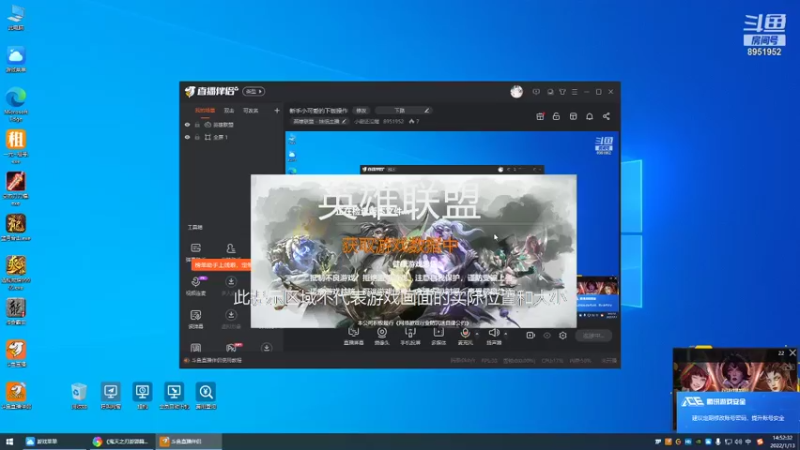This screenshot has height=450, width=800.
Task: Expand microphone options arrow
Action: (477, 334)
